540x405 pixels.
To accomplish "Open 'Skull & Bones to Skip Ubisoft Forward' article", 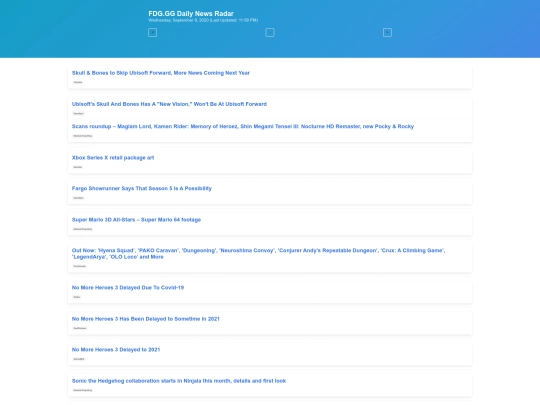I will point(160,73).
